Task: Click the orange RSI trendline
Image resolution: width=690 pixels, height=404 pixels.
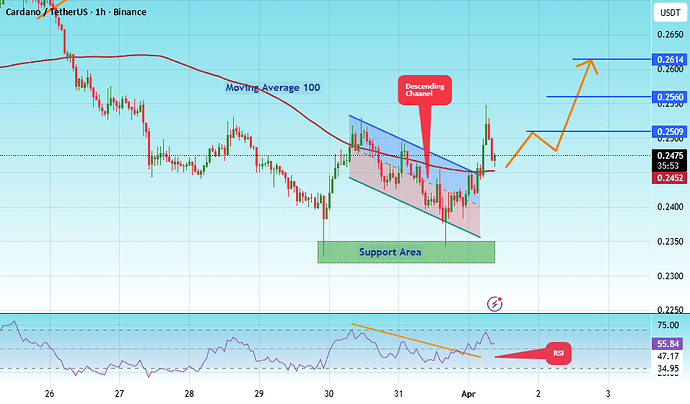Action: (416, 341)
